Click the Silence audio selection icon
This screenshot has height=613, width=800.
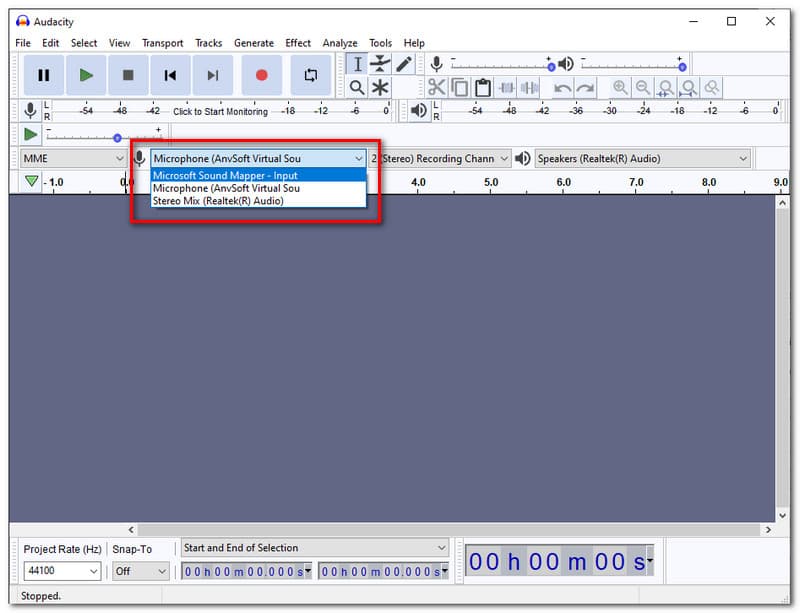(x=529, y=88)
